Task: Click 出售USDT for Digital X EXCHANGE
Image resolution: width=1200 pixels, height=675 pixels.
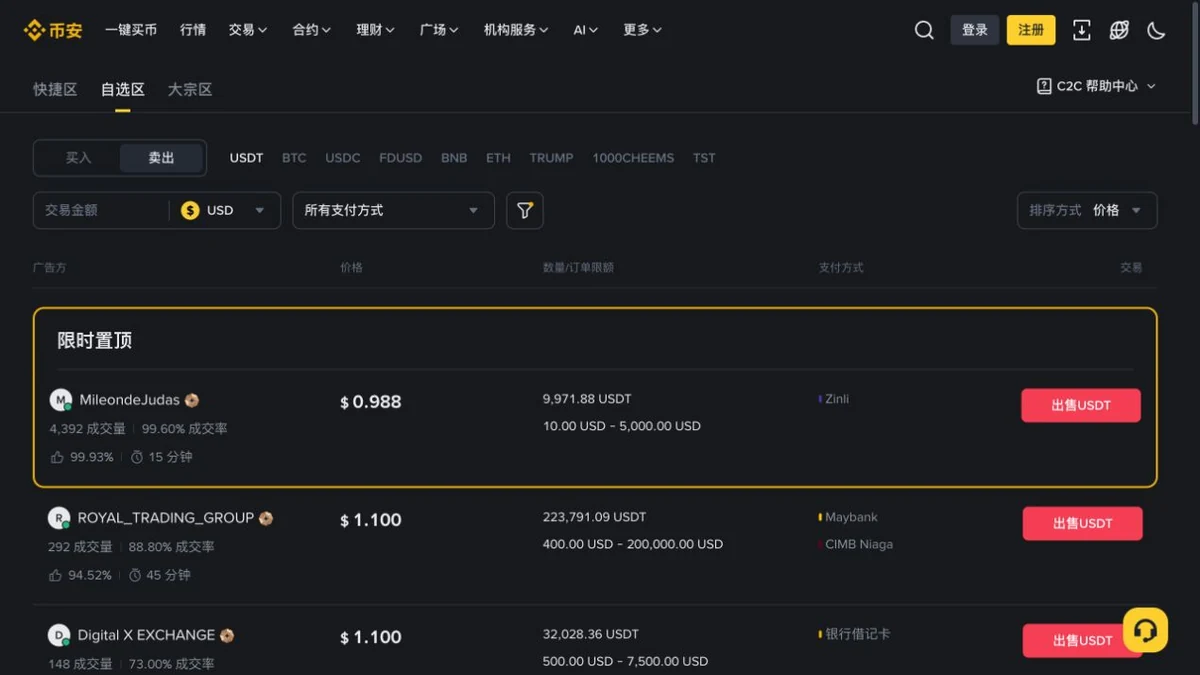Action: [1082, 640]
